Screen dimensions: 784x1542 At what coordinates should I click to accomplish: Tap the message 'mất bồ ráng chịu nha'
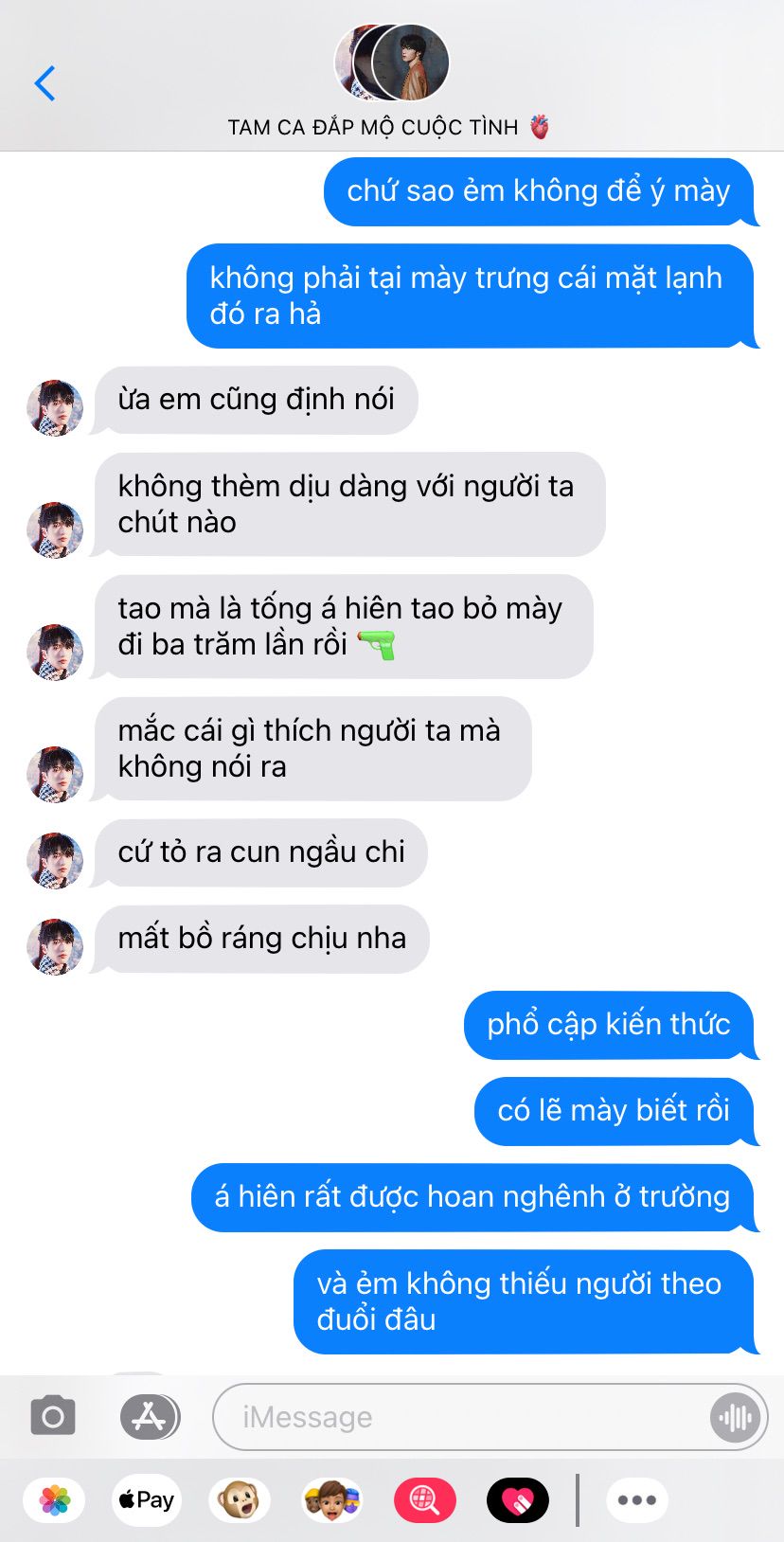tap(261, 939)
